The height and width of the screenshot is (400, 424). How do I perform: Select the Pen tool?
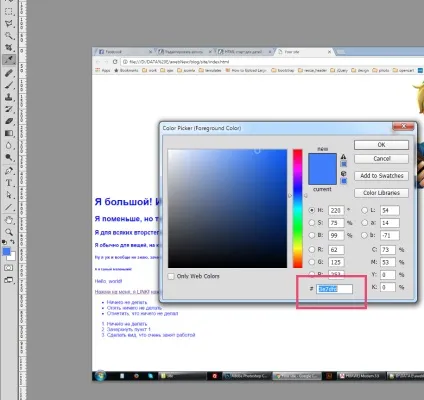point(9,171)
